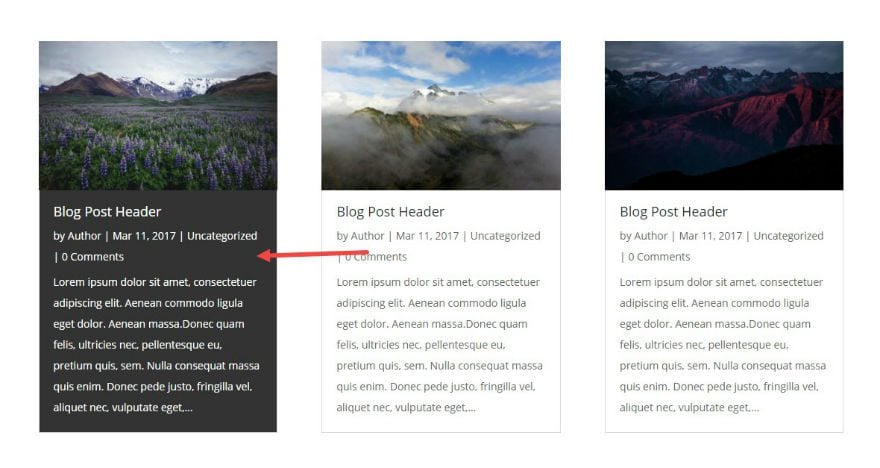Open the dark red mountains thumbnail
Viewport: 880px width, 468px height.
pos(724,116)
